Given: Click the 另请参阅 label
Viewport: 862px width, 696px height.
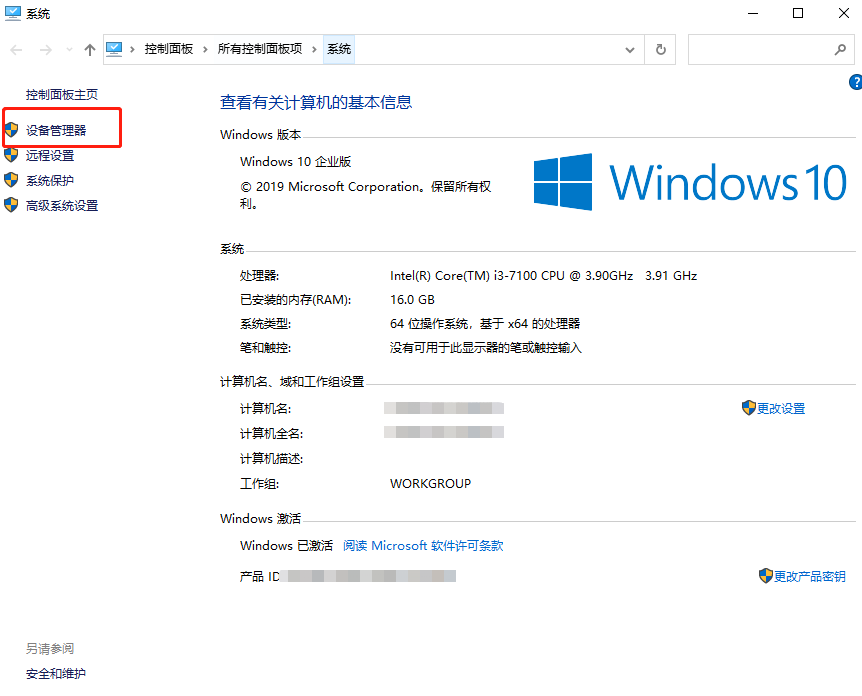Looking at the screenshot, I should [49, 649].
